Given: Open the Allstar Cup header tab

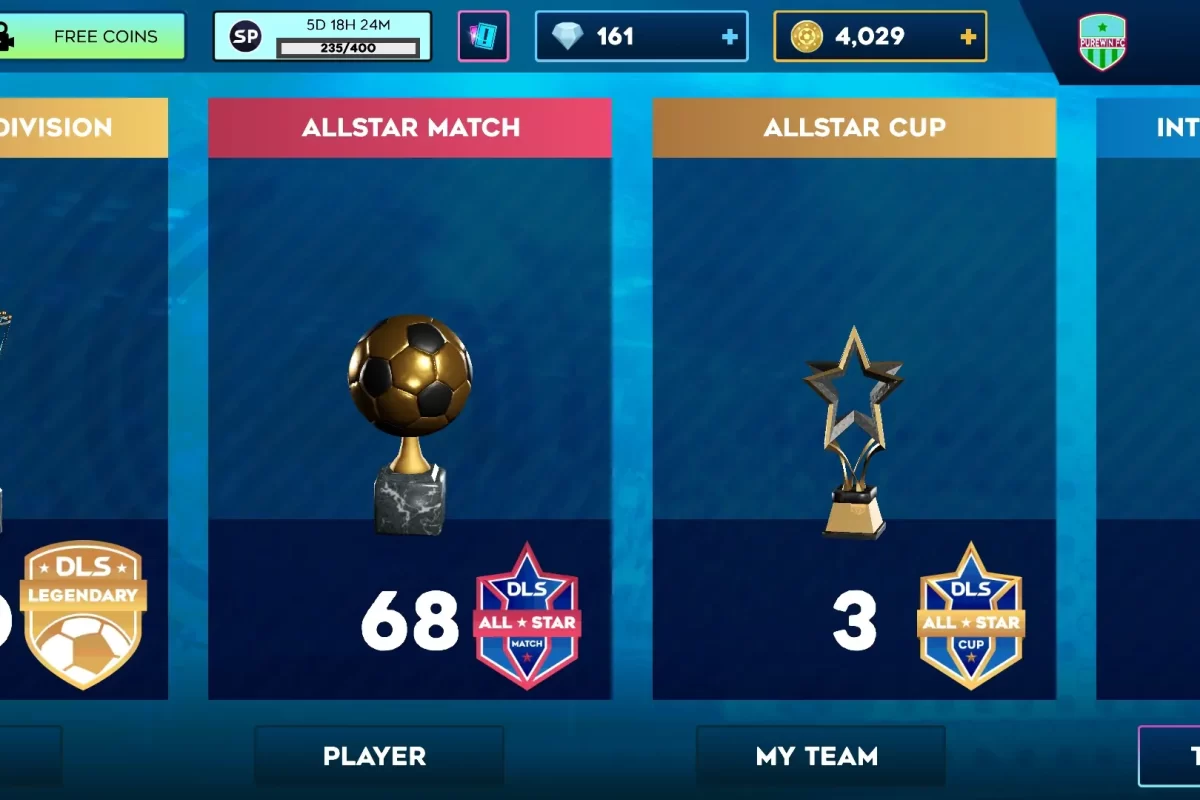Looking at the screenshot, I should 854,128.
